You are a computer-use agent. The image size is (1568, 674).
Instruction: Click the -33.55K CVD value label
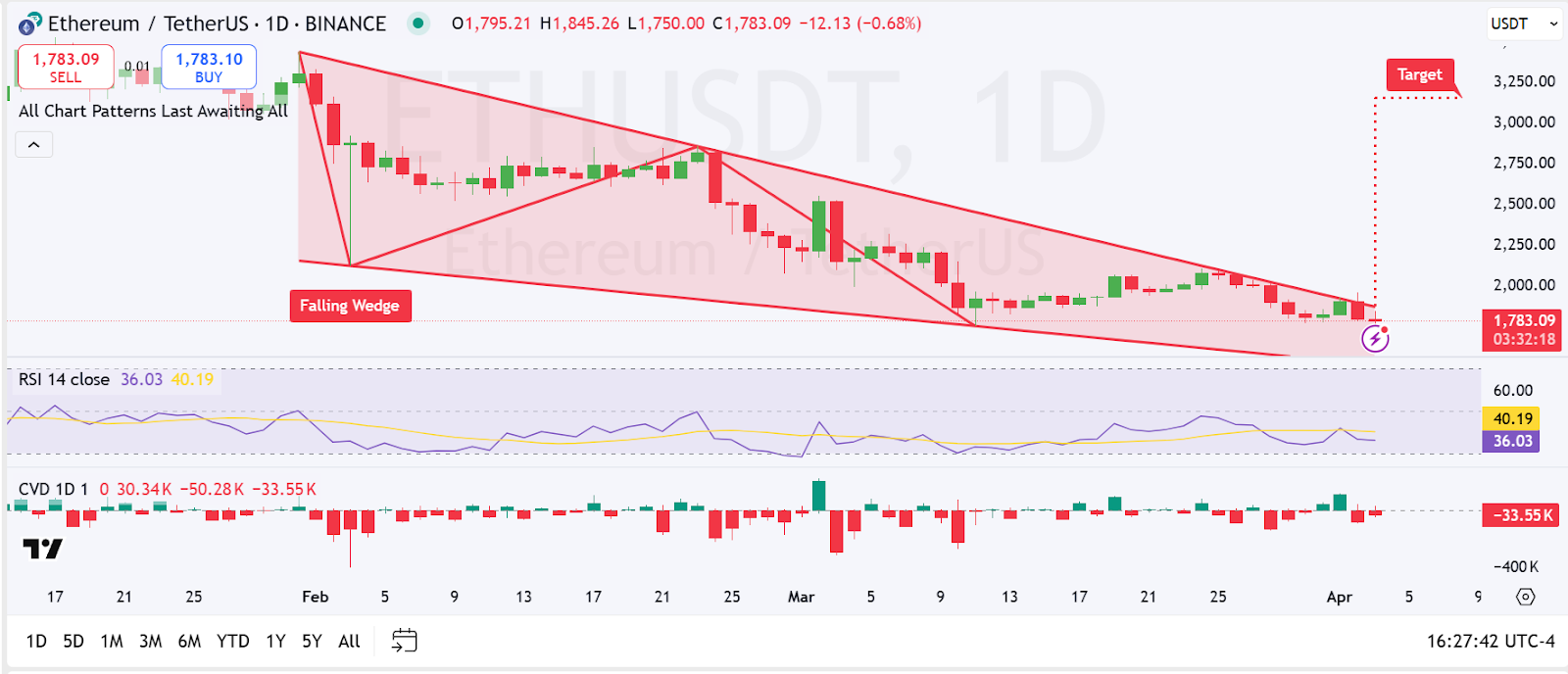pyautogui.click(x=1522, y=514)
